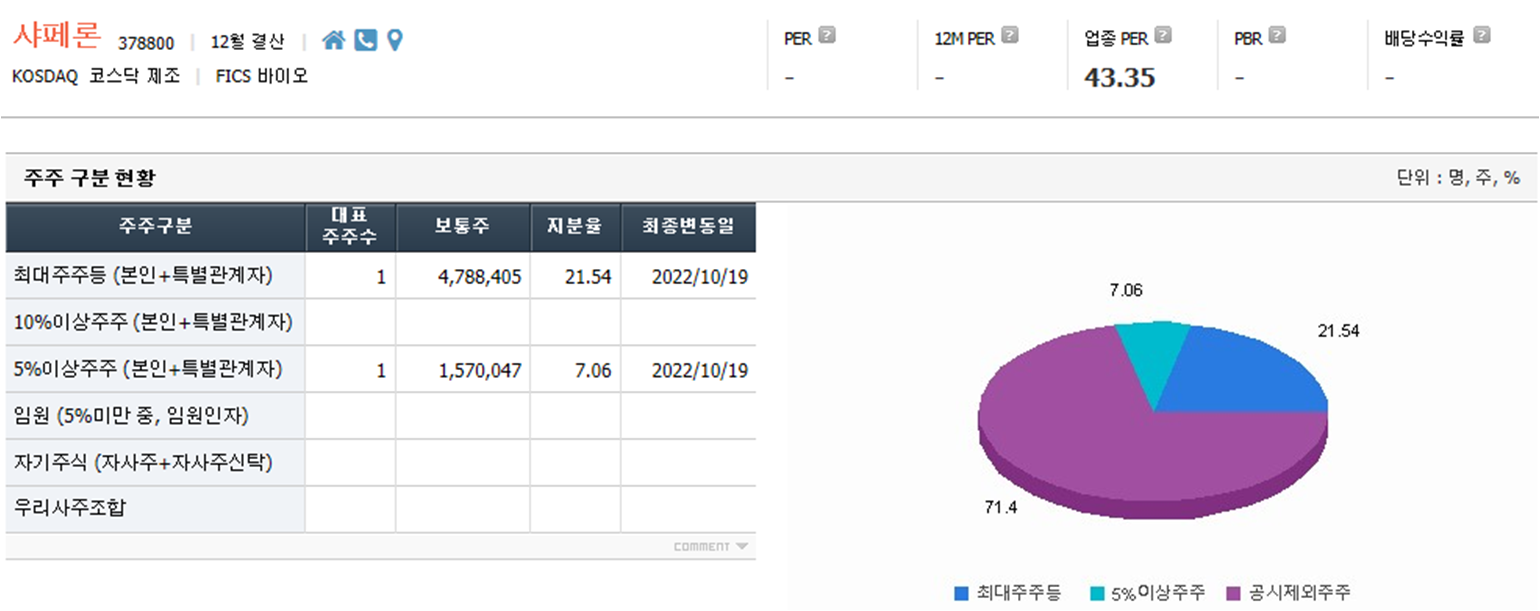Open the help icon next to PER
Viewport: 1540px width, 611px height.
click(827, 35)
